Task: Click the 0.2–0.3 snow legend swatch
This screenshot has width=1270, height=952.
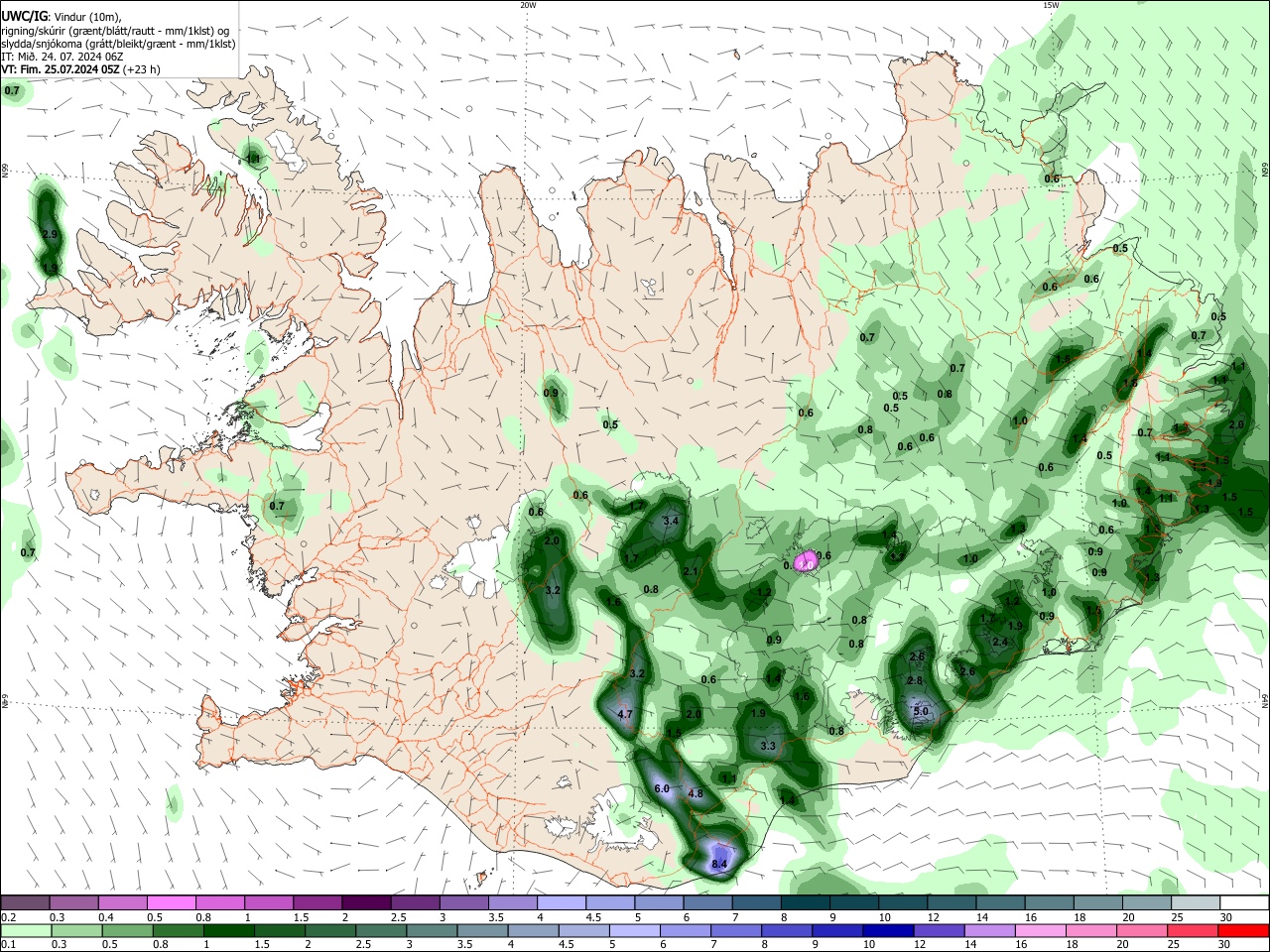Action: tap(25, 903)
